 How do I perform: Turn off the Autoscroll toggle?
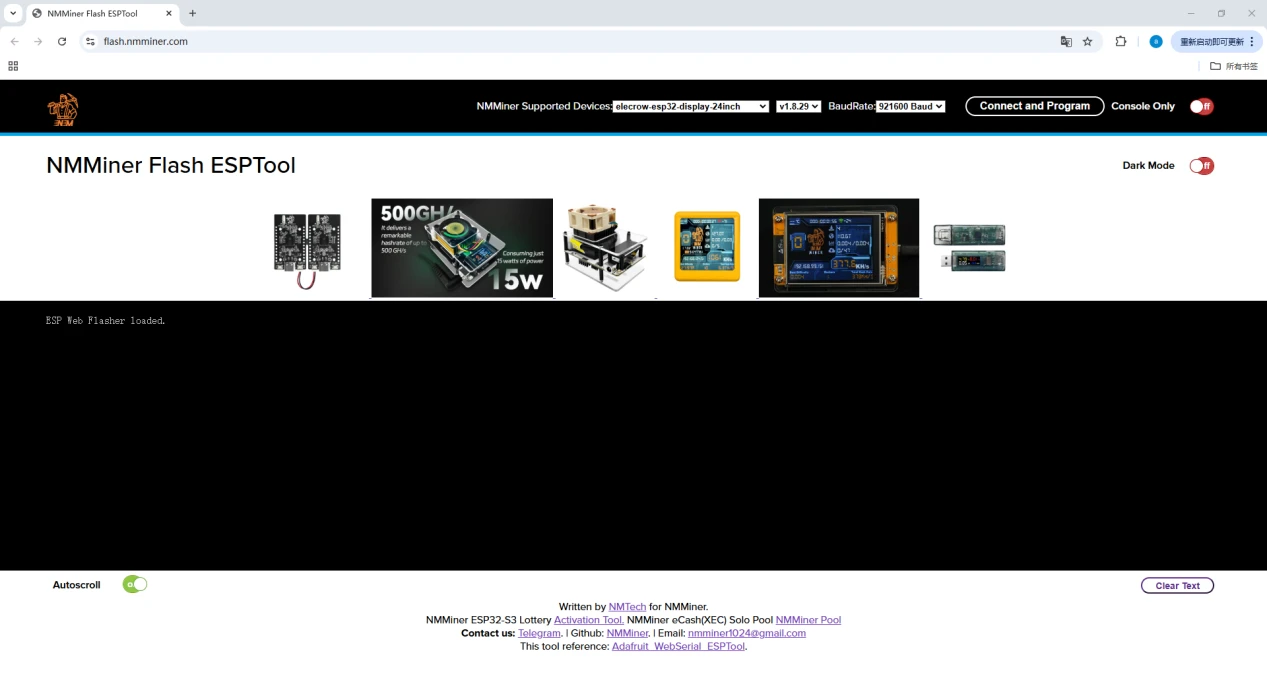click(135, 584)
